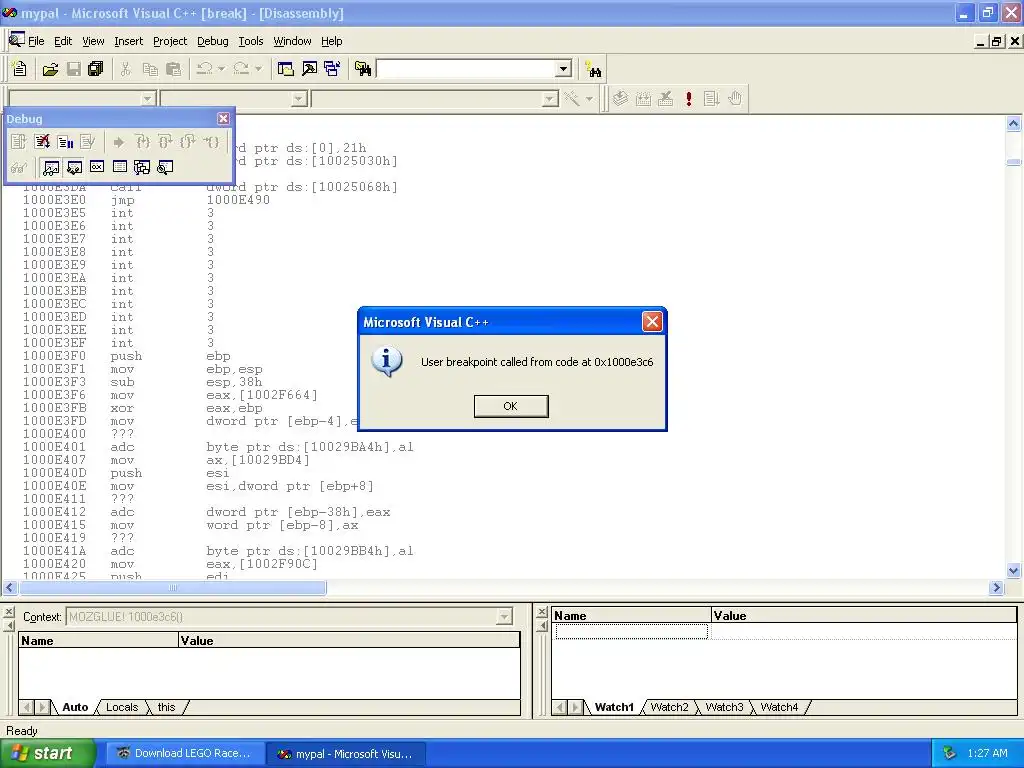Open the Project menu
Screen dimensions: 1024x768
point(170,41)
